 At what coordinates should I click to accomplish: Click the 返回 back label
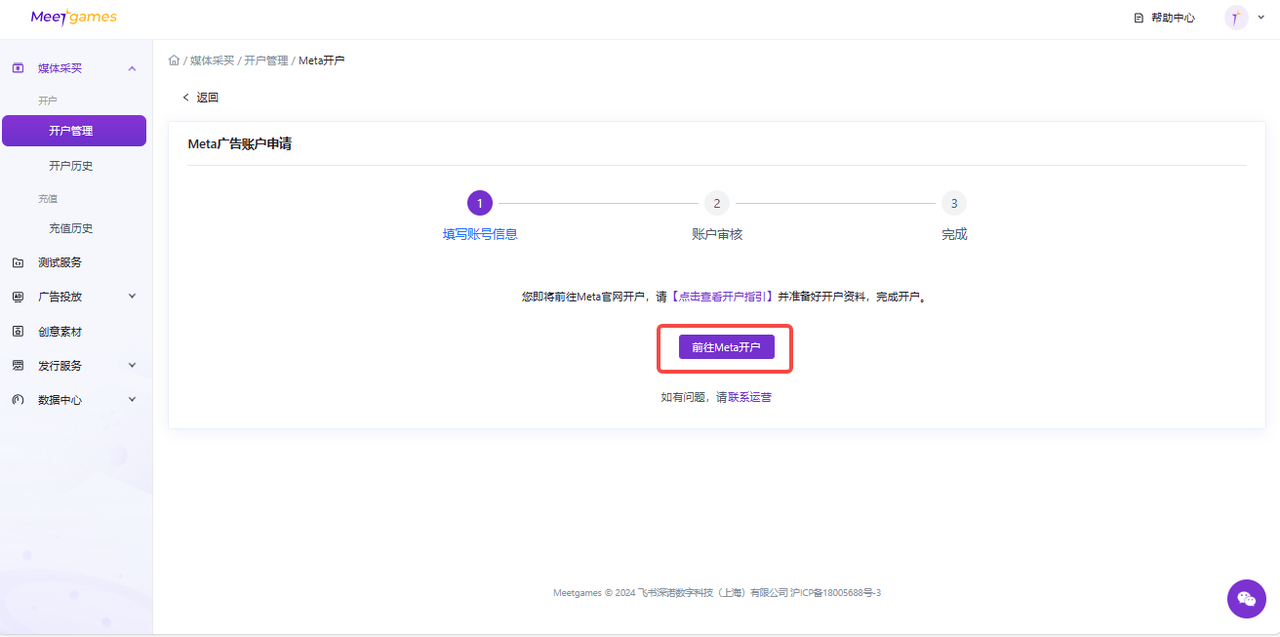point(207,97)
